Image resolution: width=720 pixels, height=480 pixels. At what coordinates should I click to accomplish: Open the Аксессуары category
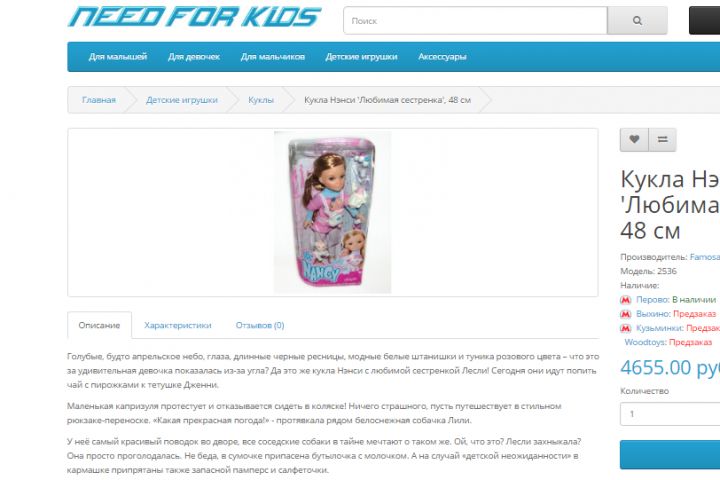pos(442,57)
